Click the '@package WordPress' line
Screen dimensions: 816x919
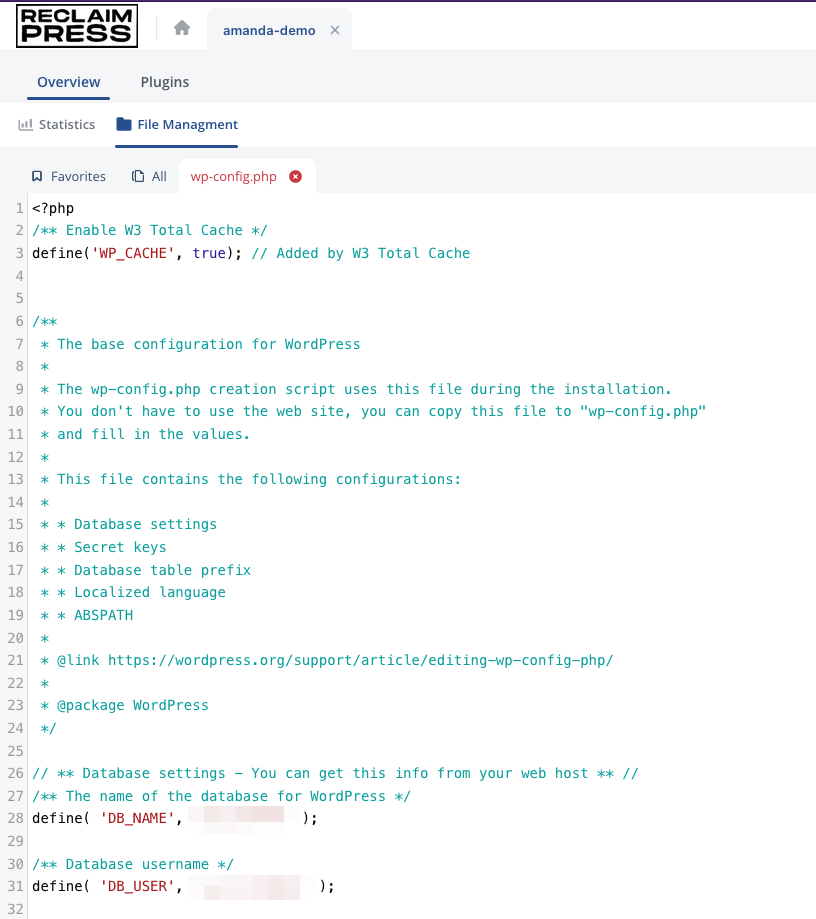click(124, 706)
